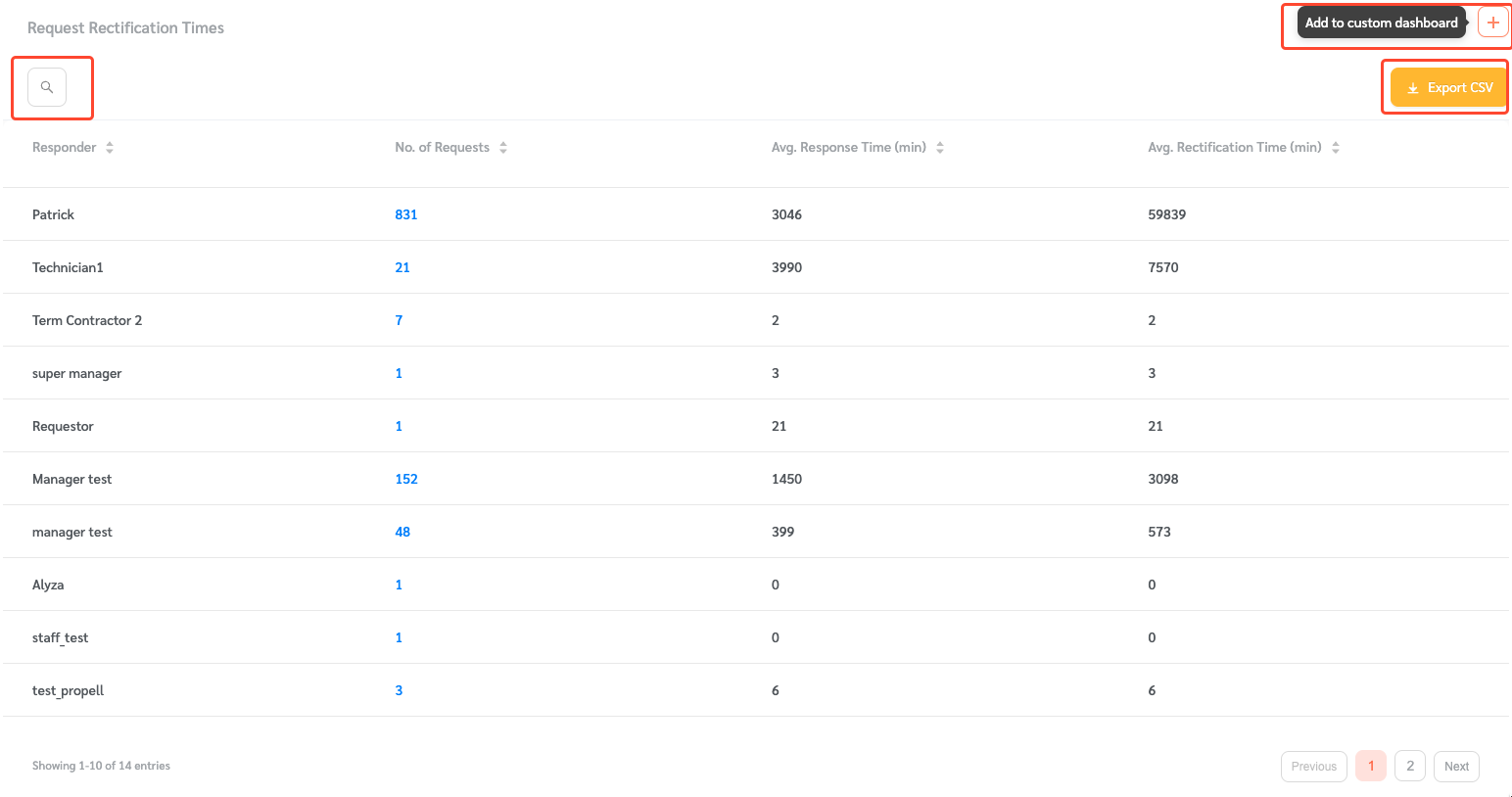The width and height of the screenshot is (1512, 797).
Task: Select the currently active page 1 button
Action: pos(1370,766)
